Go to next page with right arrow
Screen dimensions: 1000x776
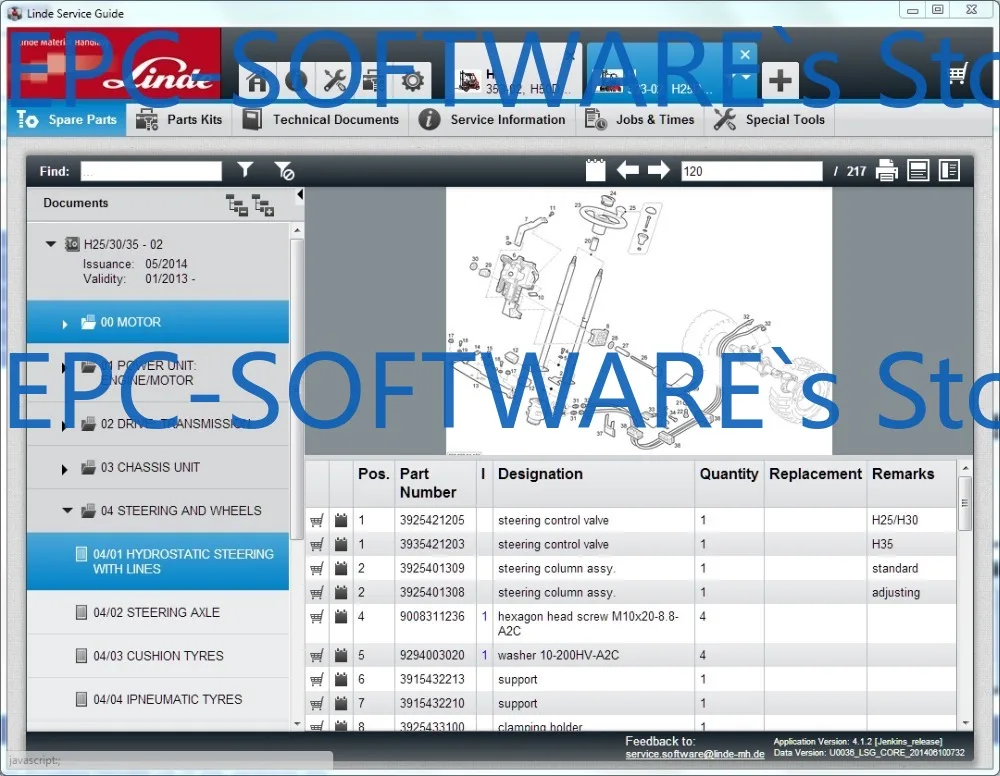tap(658, 171)
